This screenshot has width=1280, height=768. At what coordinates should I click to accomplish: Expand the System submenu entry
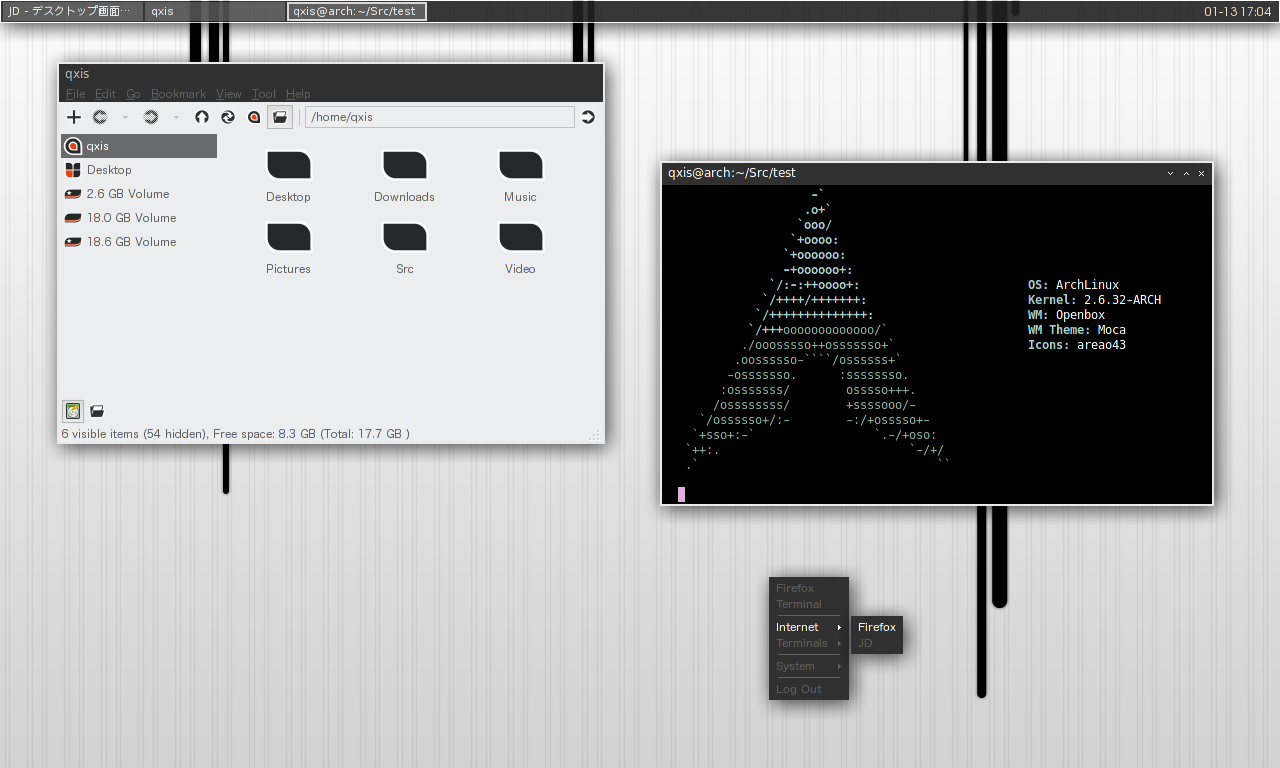809,666
